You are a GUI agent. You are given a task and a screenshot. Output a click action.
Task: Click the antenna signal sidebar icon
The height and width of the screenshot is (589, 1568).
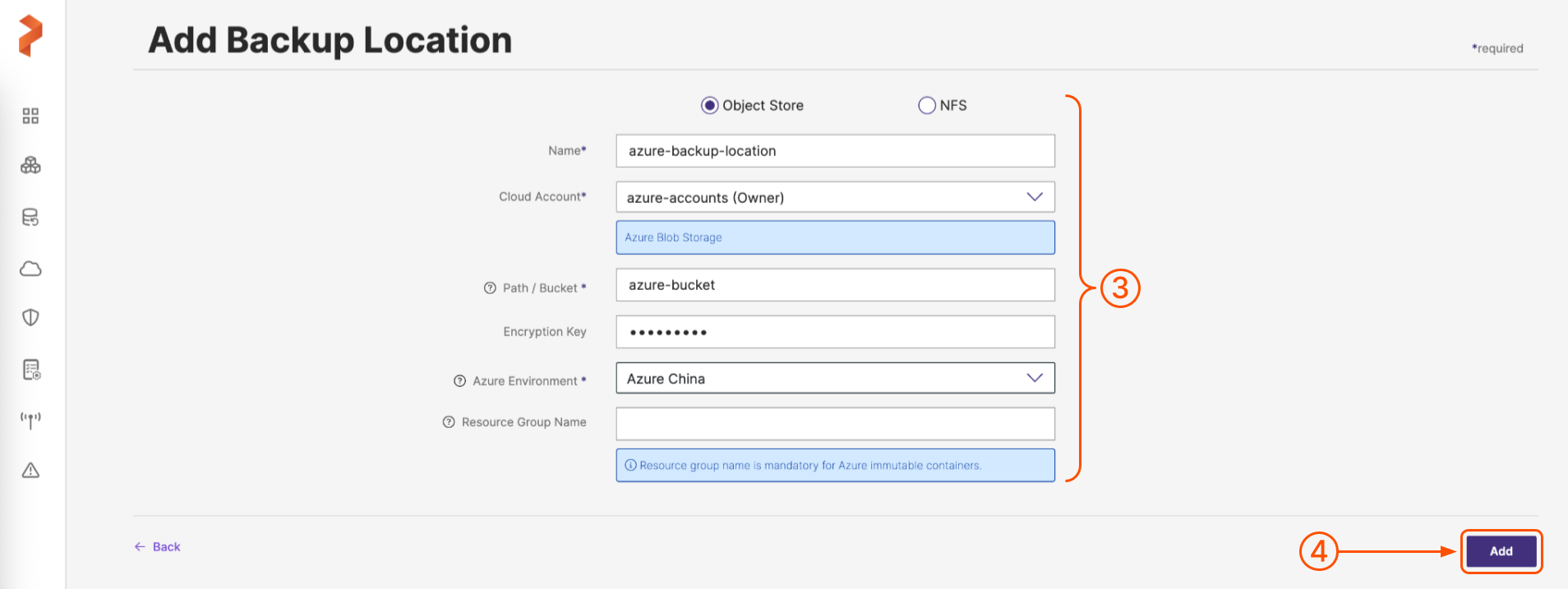[x=30, y=421]
